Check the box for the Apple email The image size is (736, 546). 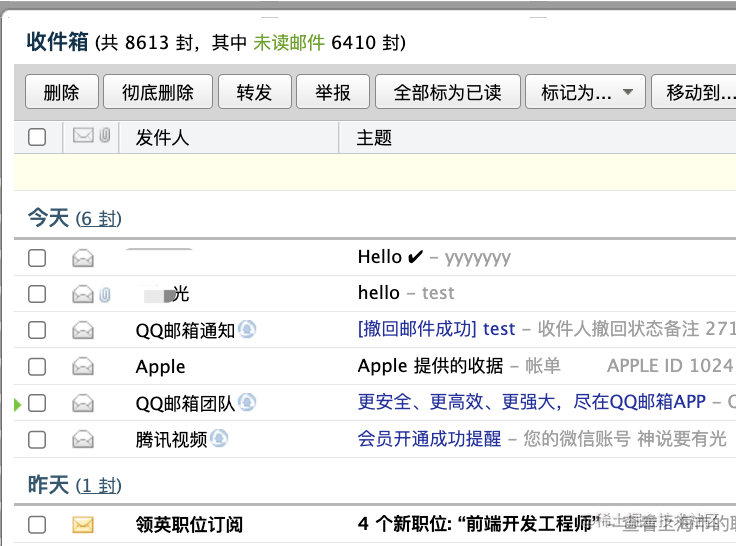coord(37,366)
